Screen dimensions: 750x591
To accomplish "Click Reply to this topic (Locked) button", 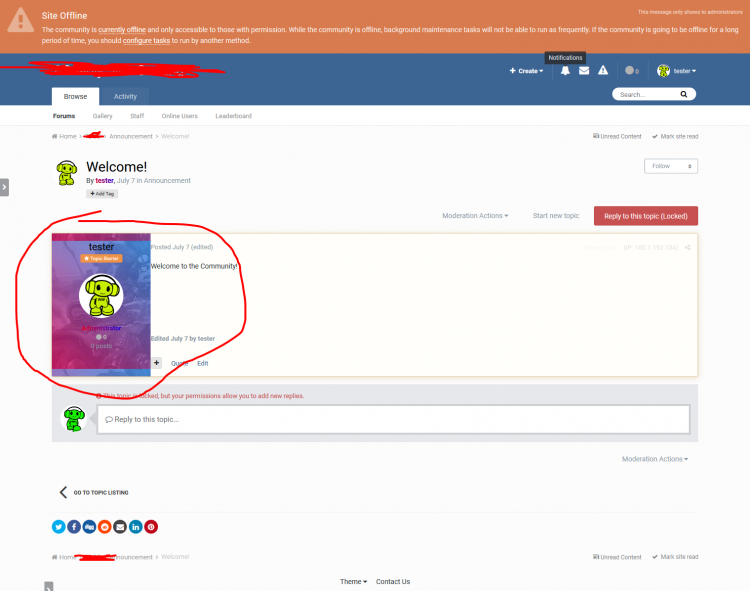I will (x=645, y=216).
